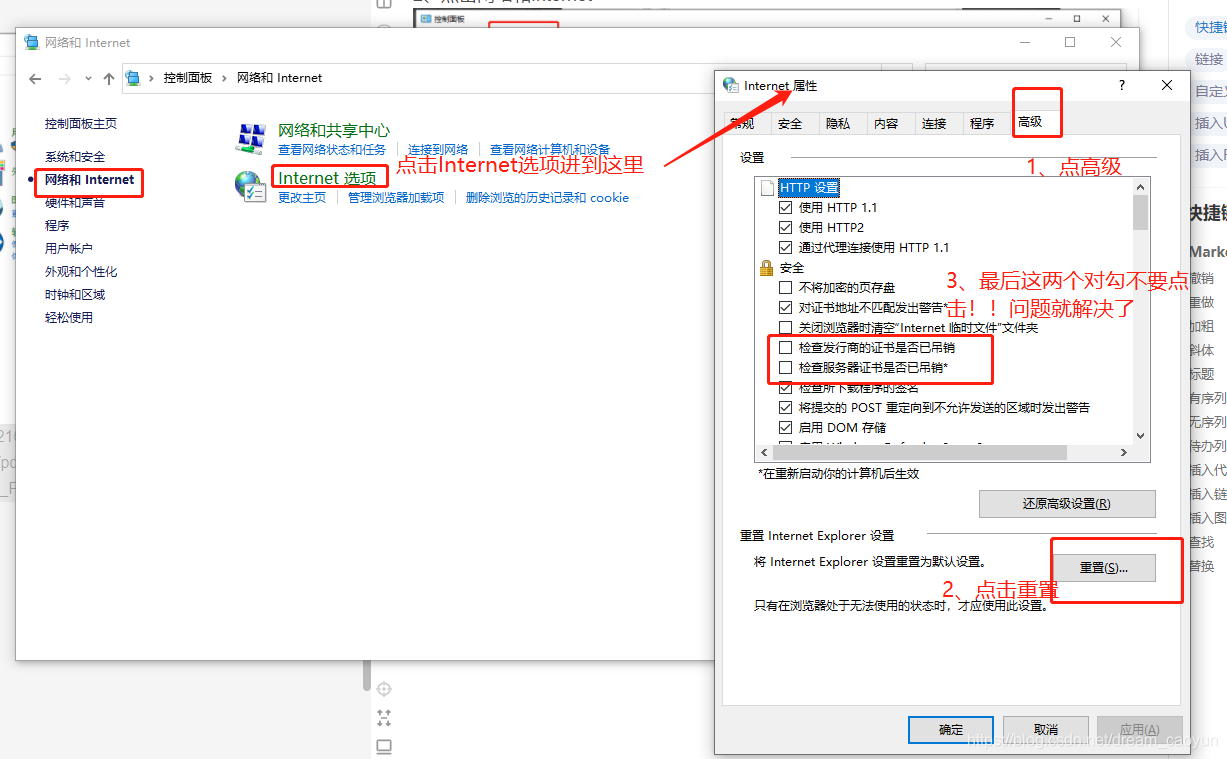Click the Network and Sharing Center icon
Image resolution: width=1227 pixels, height=759 pixels.
(250, 139)
